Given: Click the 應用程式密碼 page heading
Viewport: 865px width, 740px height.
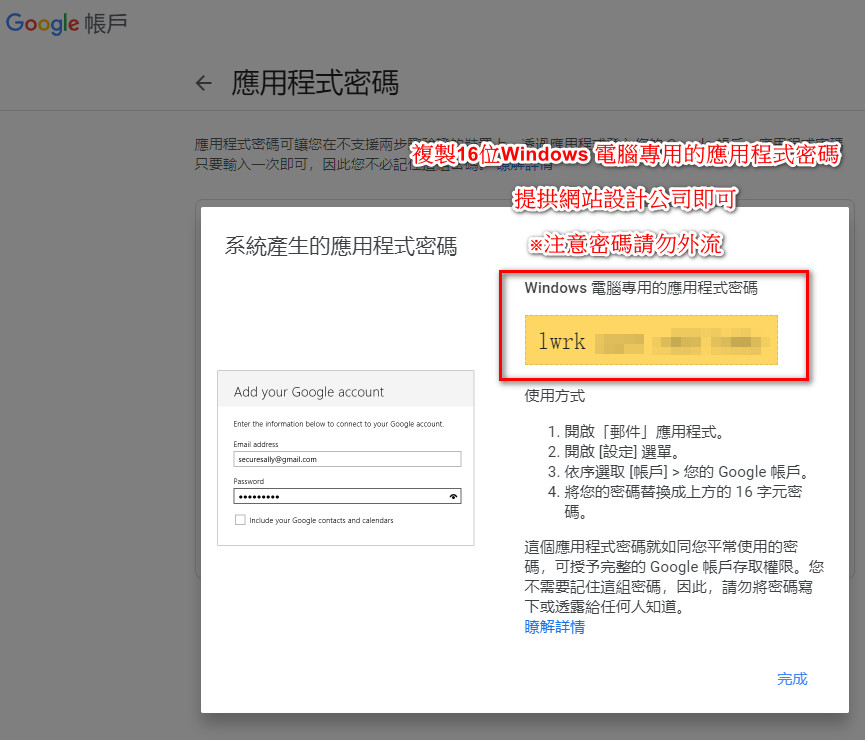Looking at the screenshot, I should [314, 83].
